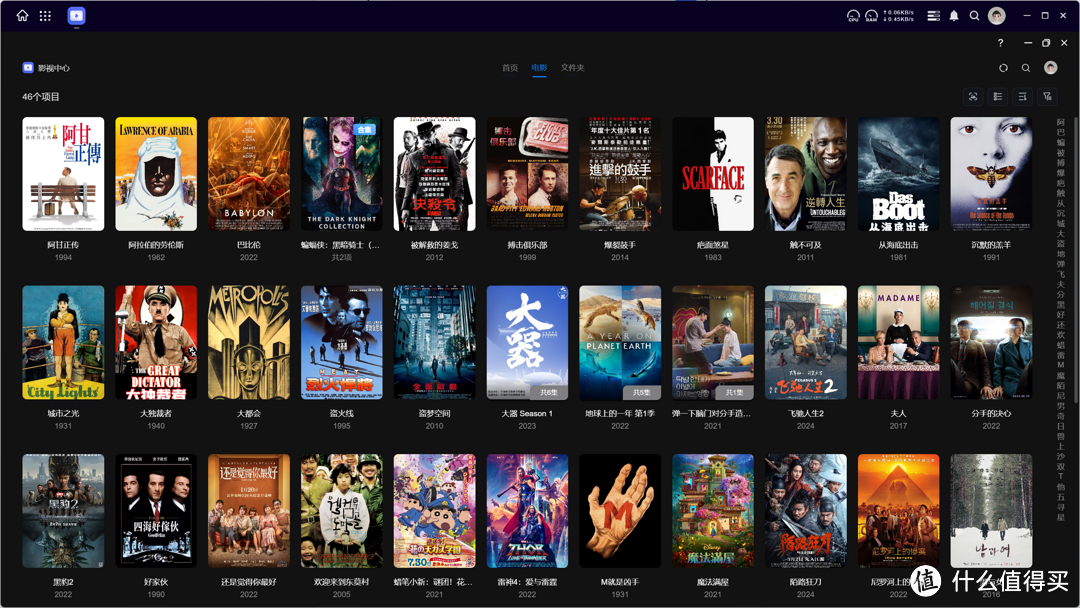Switch to list view icon
The width and height of the screenshot is (1080, 608).
click(x=997, y=96)
